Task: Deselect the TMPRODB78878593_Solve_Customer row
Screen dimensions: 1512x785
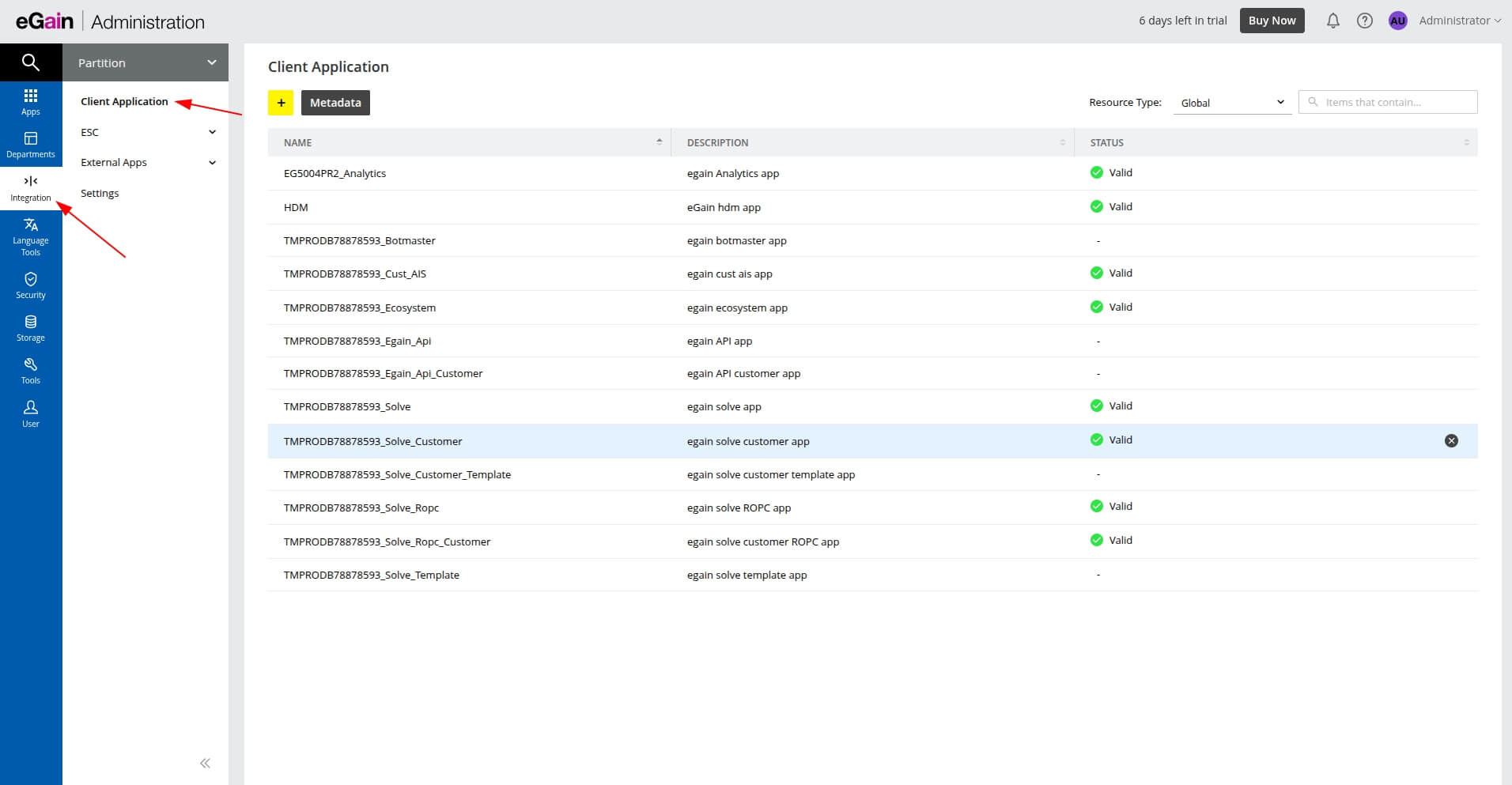Action: 1450,440
